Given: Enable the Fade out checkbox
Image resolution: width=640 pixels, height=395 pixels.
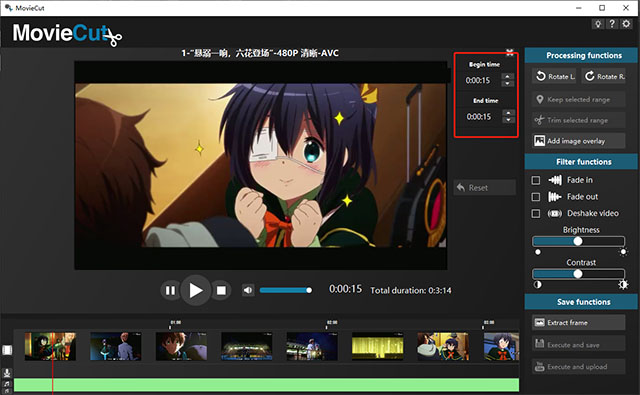Looking at the screenshot, I should pyautogui.click(x=536, y=197).
